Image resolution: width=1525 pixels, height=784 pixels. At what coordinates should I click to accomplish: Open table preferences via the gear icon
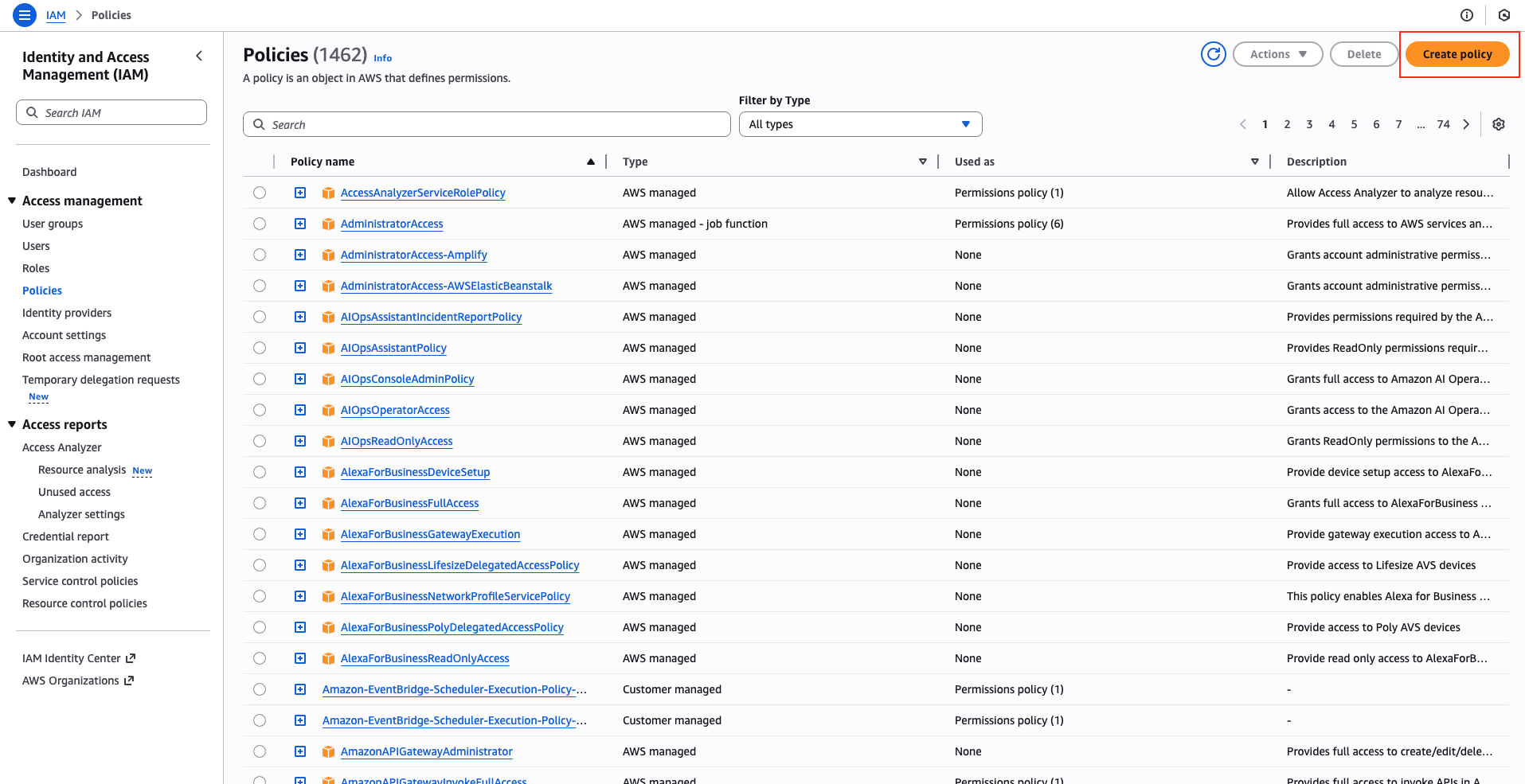click(1499, 124)
